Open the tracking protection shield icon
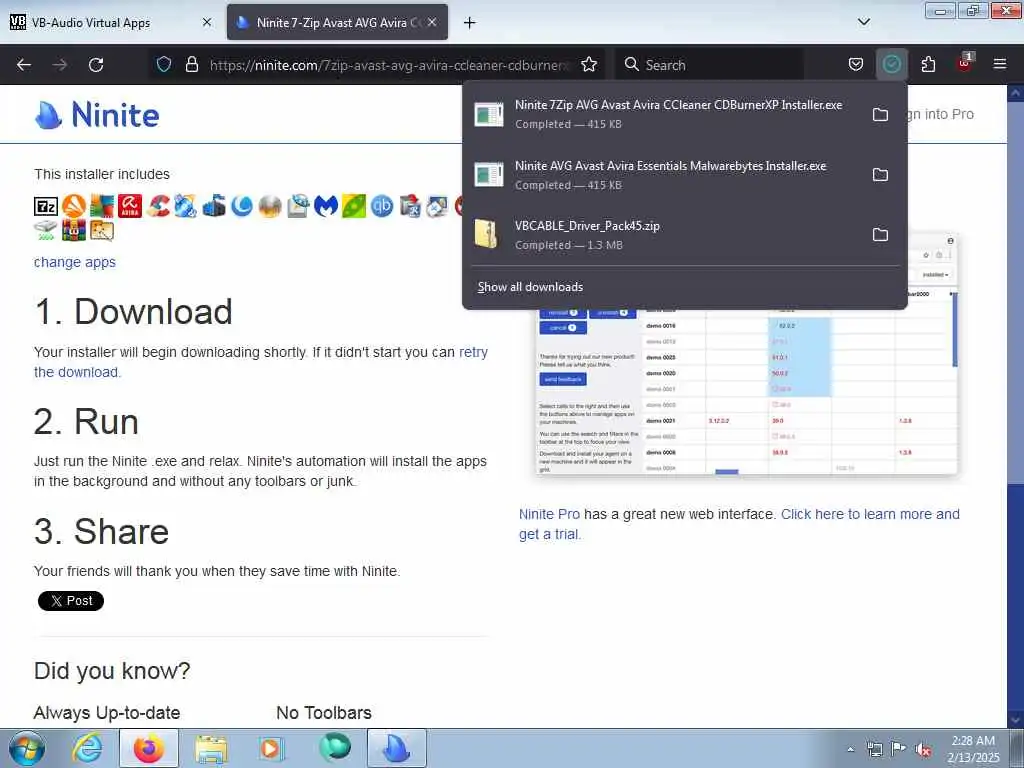Image resolution: width=1024 pixels, height=768 pixels. point(164,64)
